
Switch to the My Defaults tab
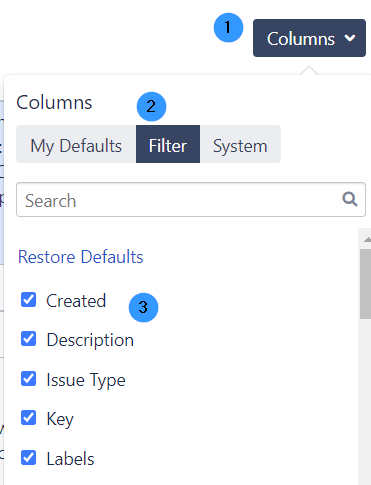point(76,144)
